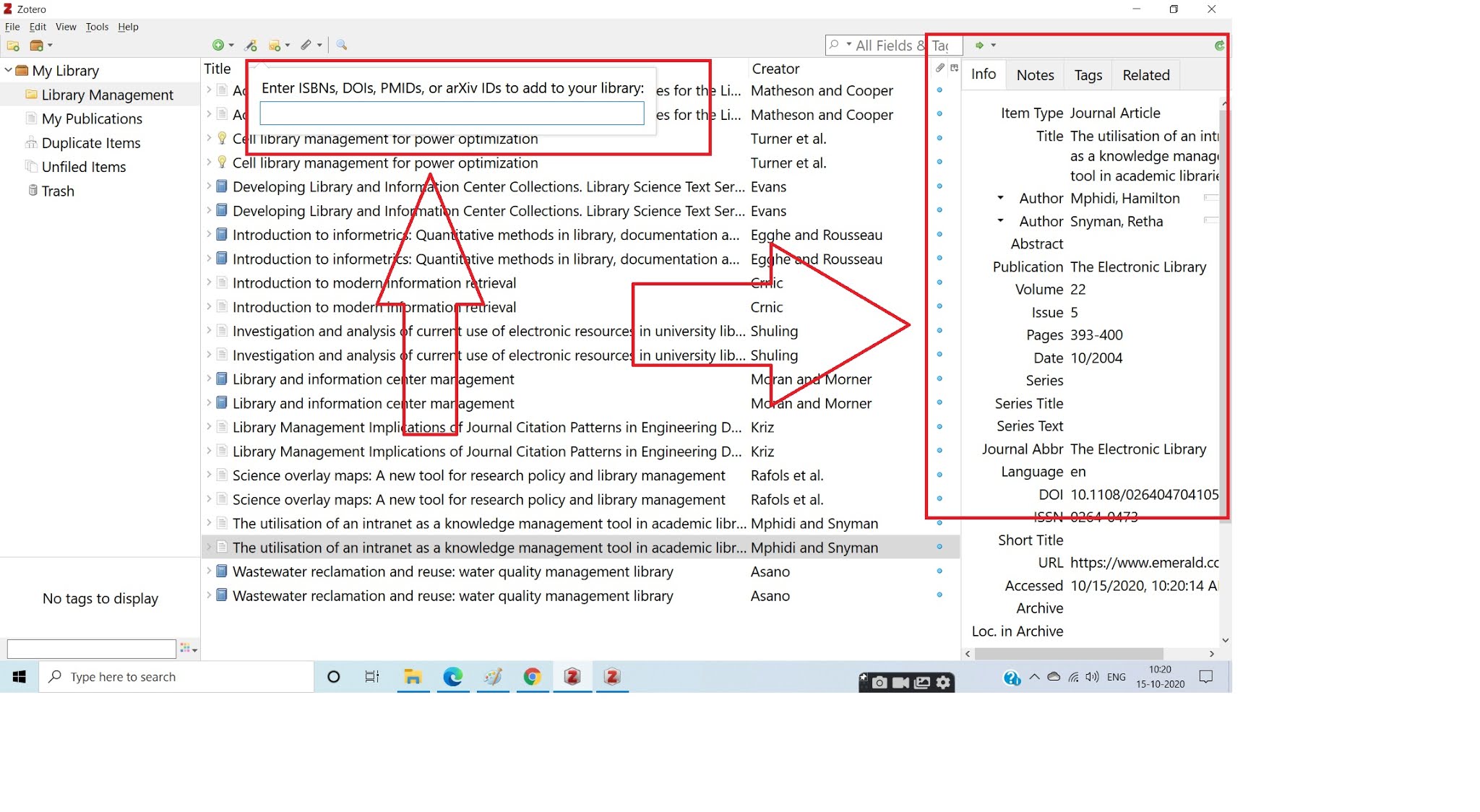Expand the first Science overlay maps row
Viewport: 1480px width, 812px height.
[x=209, y=475]
